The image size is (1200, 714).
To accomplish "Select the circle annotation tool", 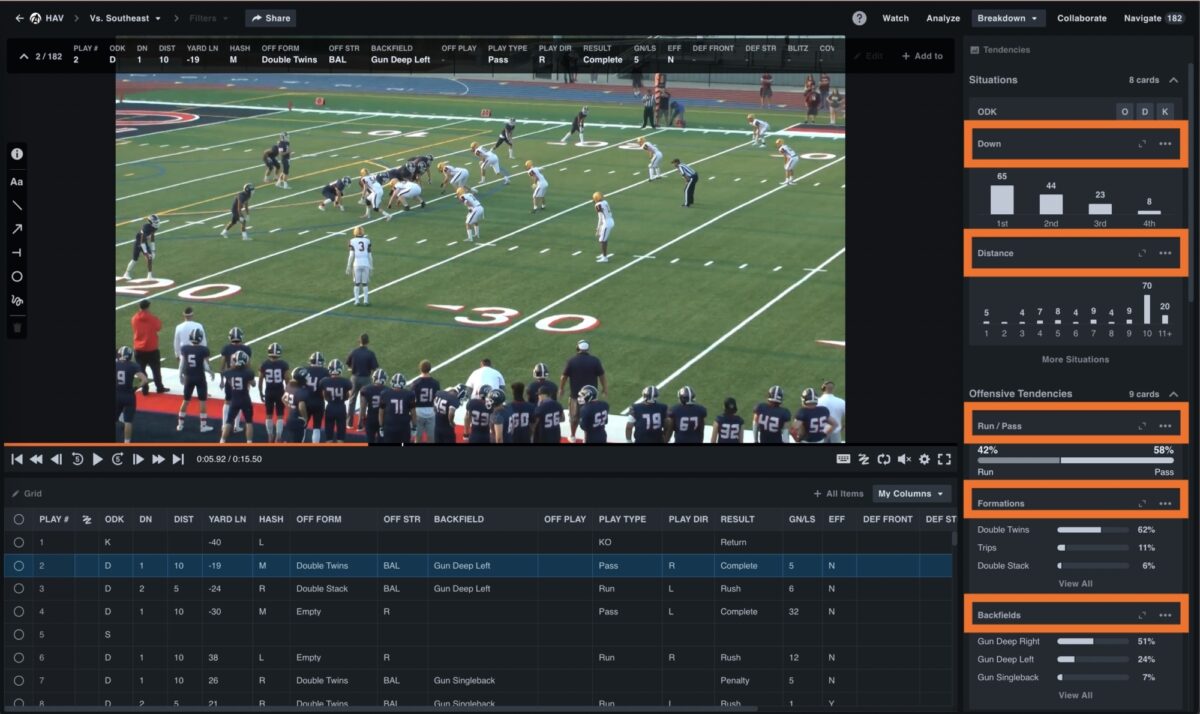I will pyautogui.click(x=17, y=276).
